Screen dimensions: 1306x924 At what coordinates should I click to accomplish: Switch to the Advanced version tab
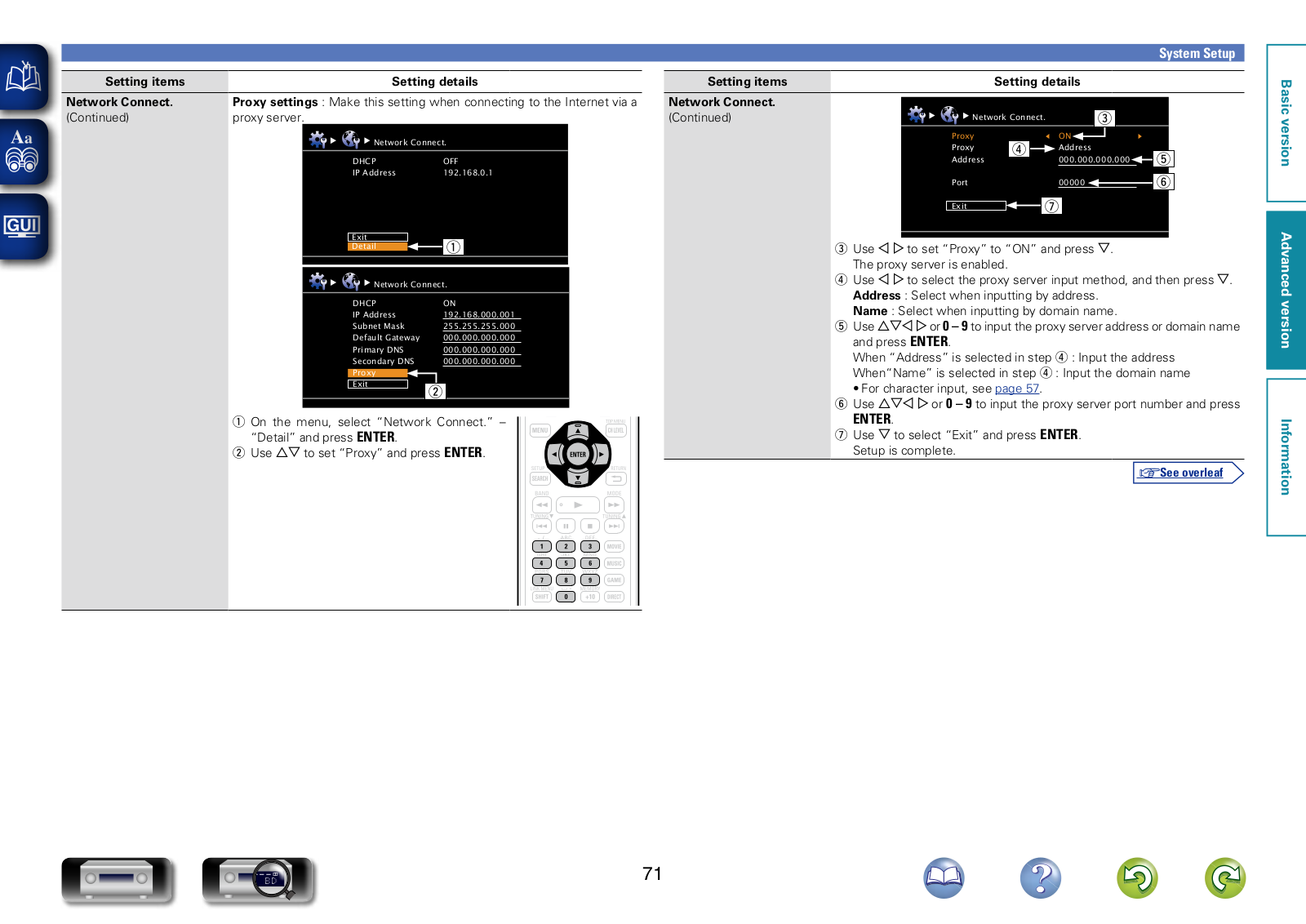tap(1286, 290)
